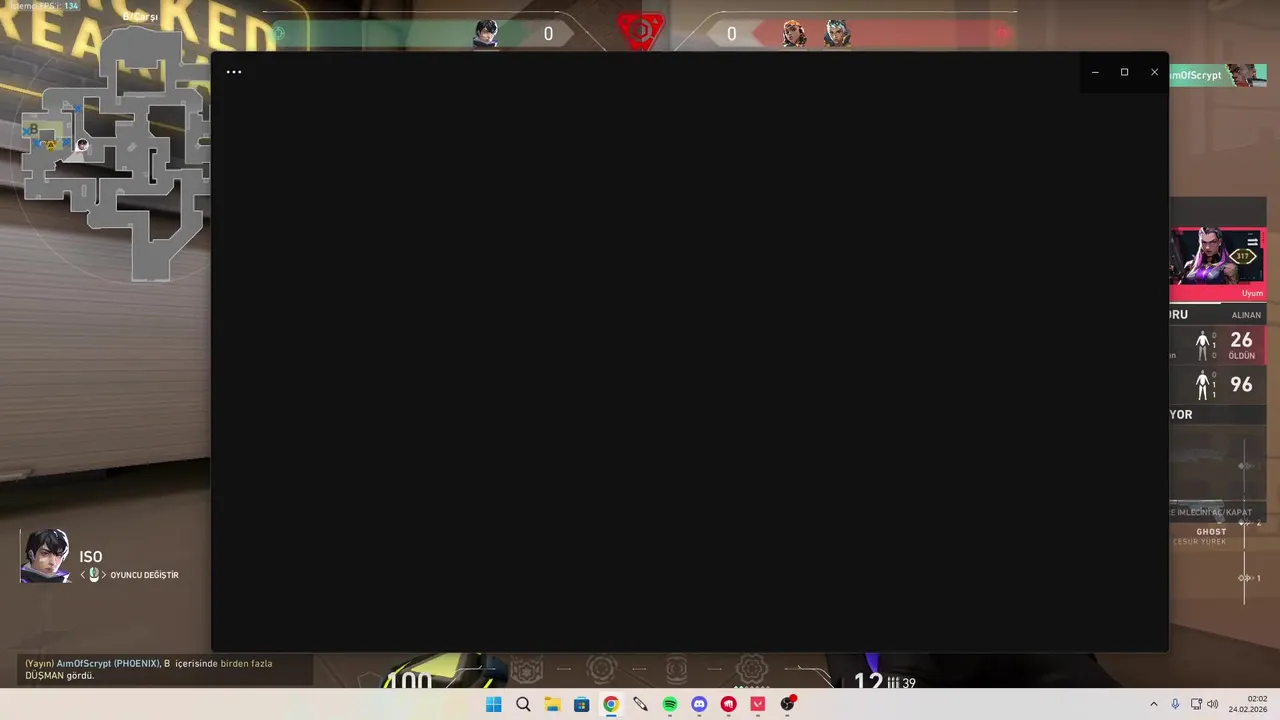Viewport: 1280px width, 720px height.
Task: Click second enemy agent portrait in score bar
Action: (x=837, y=33)
